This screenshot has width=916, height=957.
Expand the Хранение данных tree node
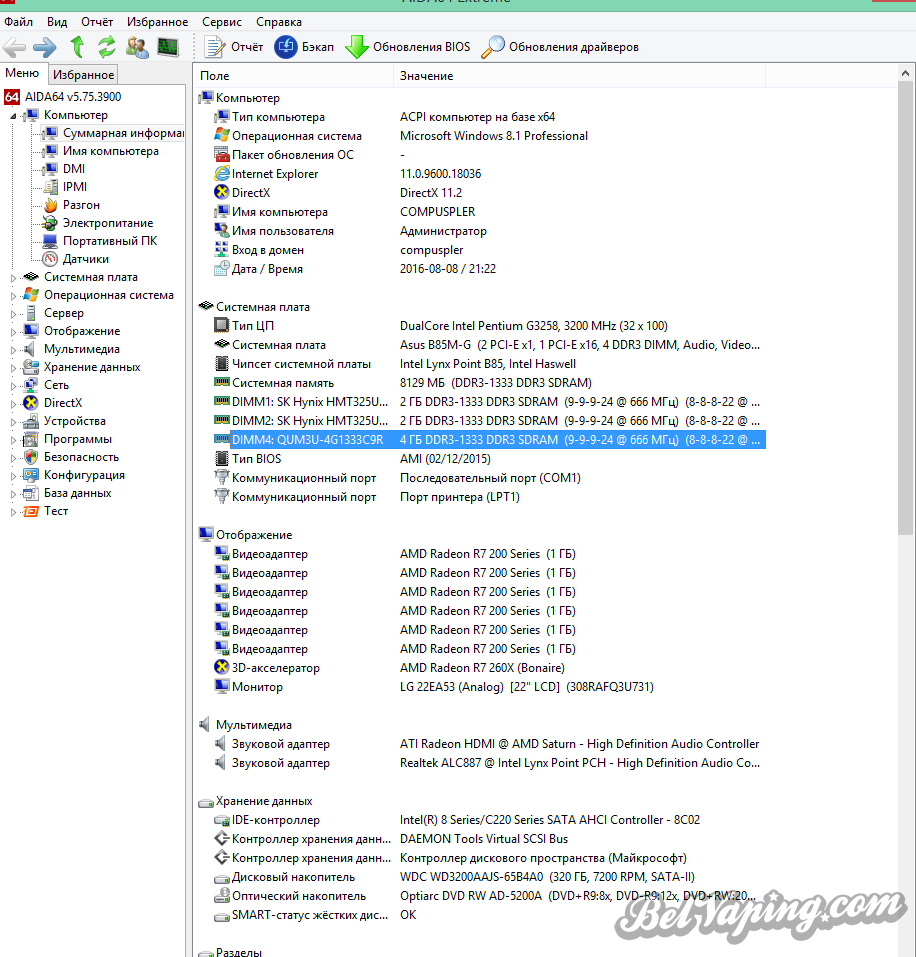pyautogui.click(x=13, y=367)
